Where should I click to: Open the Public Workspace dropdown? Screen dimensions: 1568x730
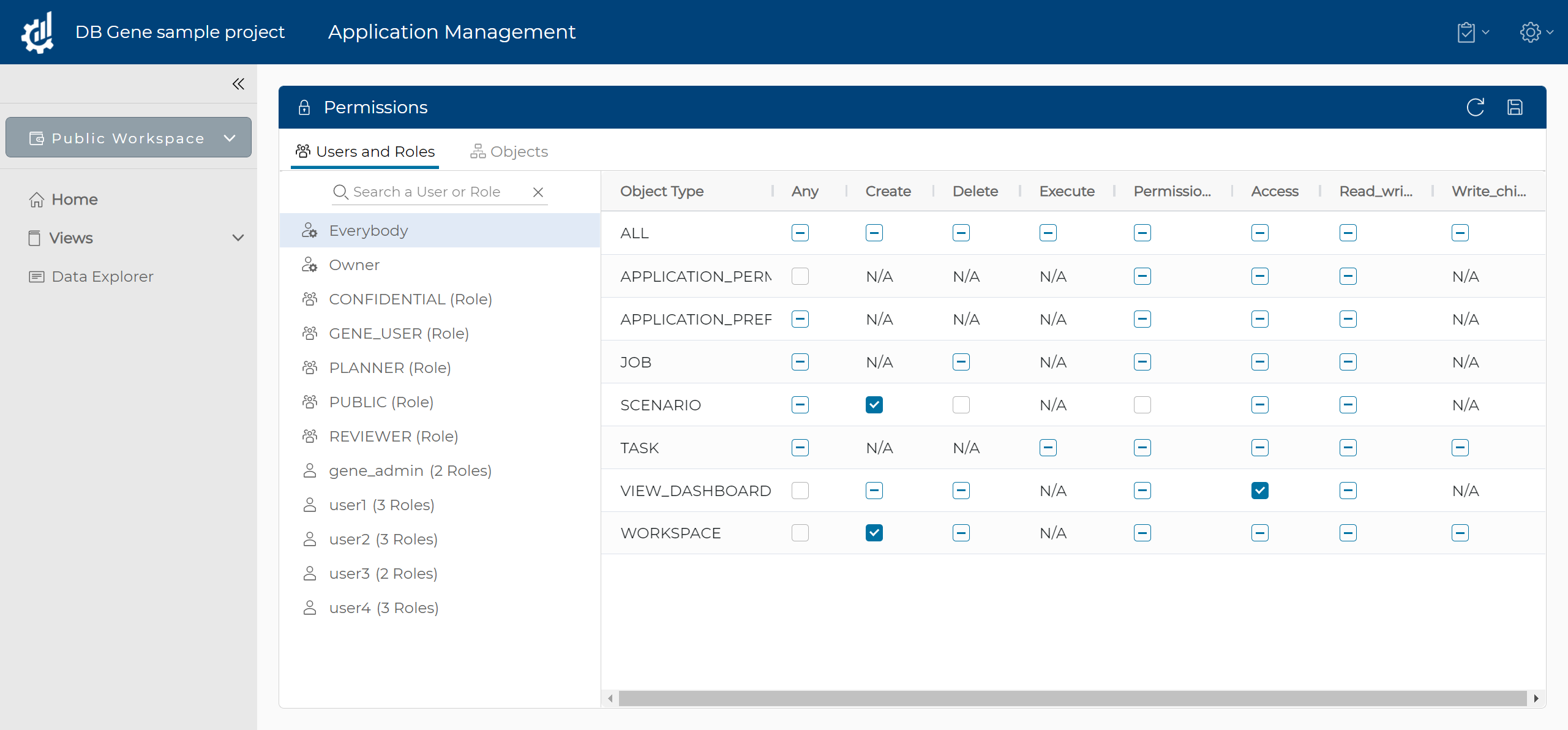tap(129, 138)
